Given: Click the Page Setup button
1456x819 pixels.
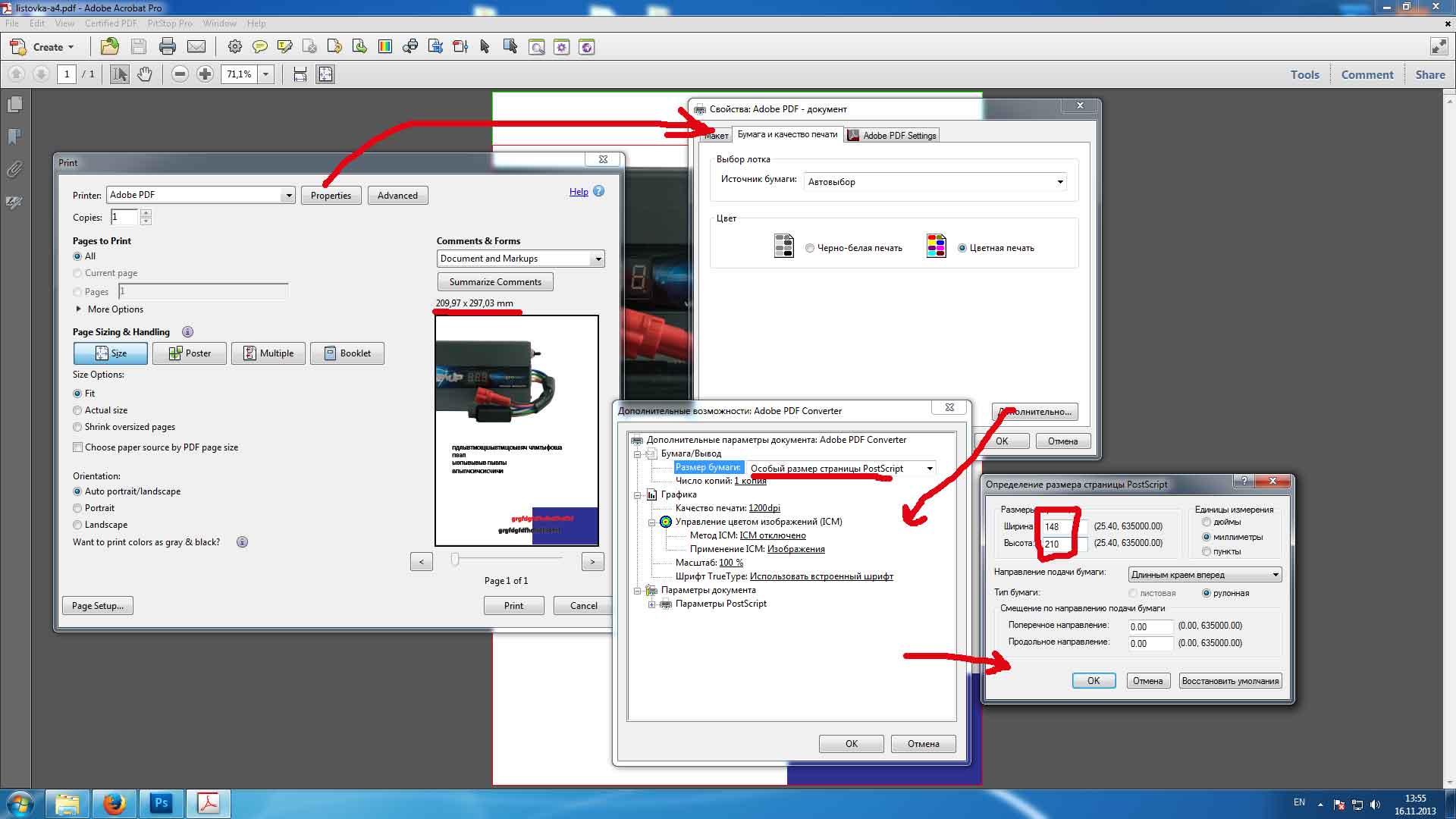Looking at the screenshot, I should (97, 605).
